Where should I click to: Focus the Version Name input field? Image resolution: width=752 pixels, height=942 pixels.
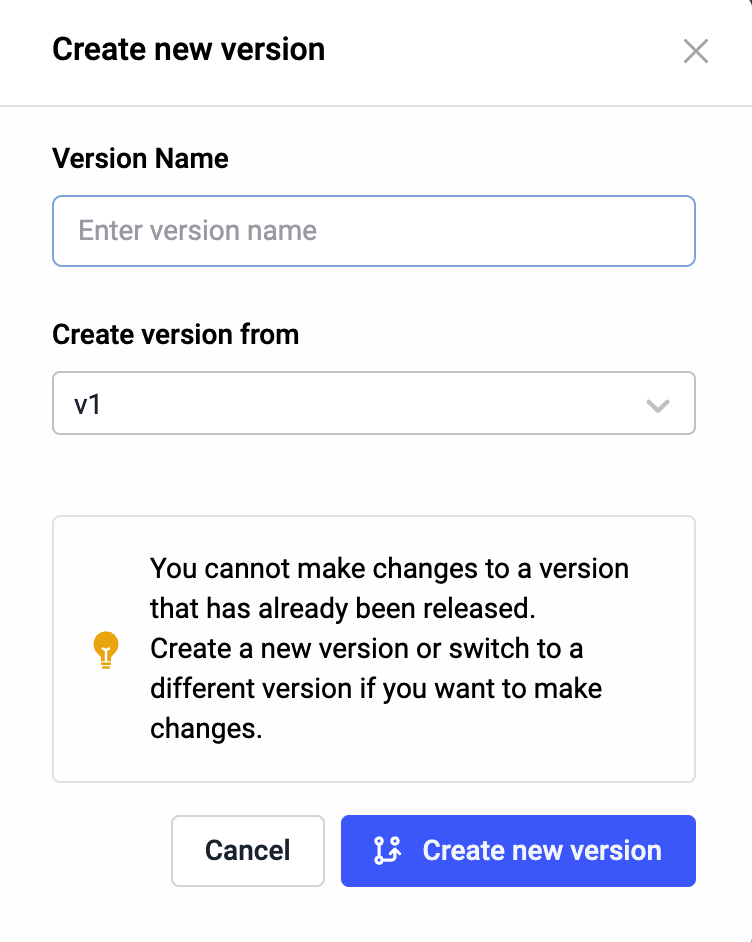(x=373, y=231)
